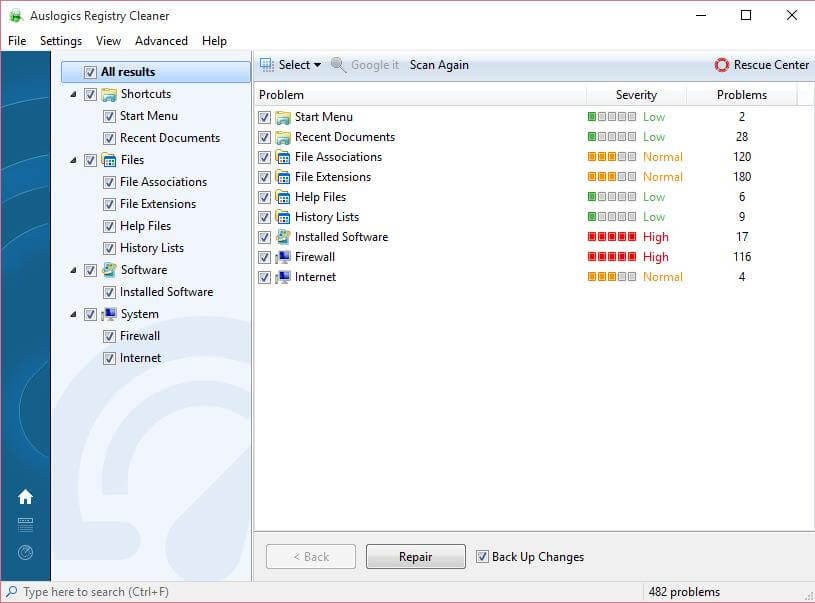Click Scan Again

click(439, 65)
